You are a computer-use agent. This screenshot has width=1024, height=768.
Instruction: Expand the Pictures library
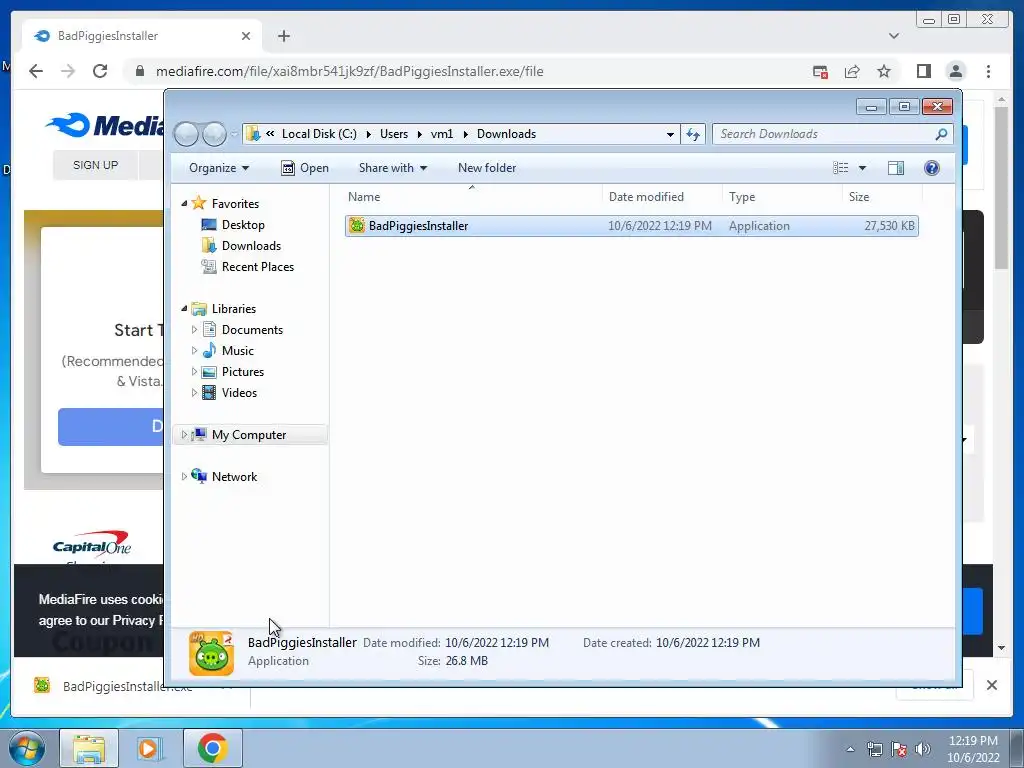[x=194, y=372]
